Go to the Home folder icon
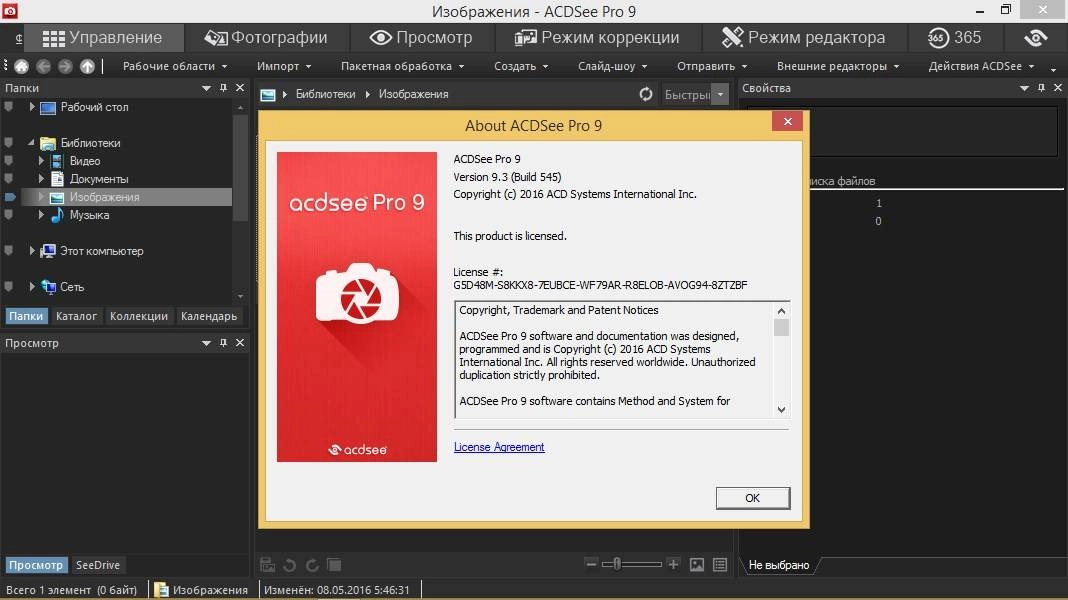 click(22, 66)
